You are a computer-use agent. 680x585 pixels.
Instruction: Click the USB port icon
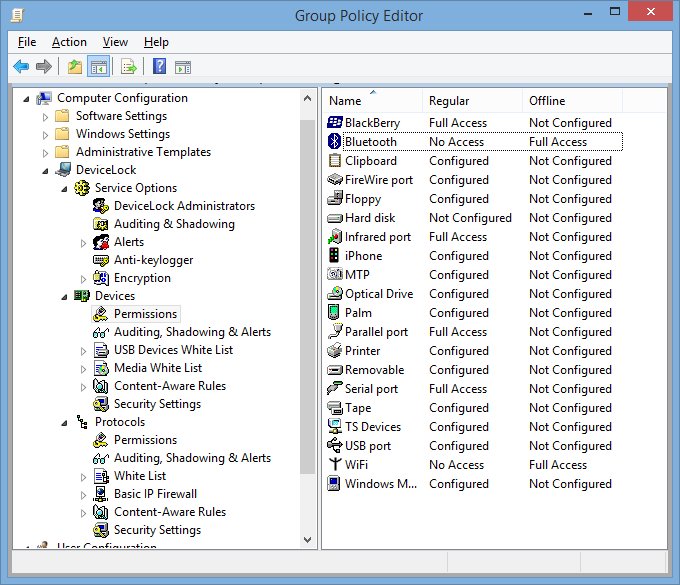click(334, 445)
